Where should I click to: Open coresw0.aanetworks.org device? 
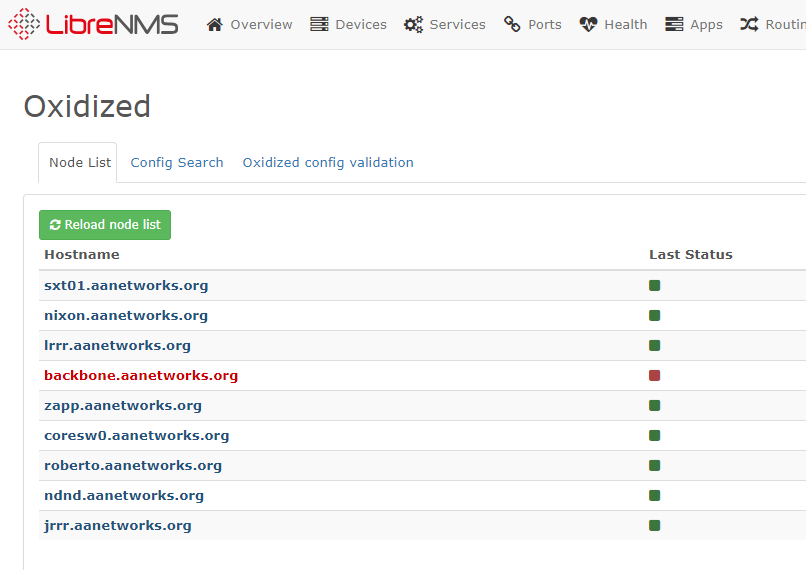coord(137,435)
